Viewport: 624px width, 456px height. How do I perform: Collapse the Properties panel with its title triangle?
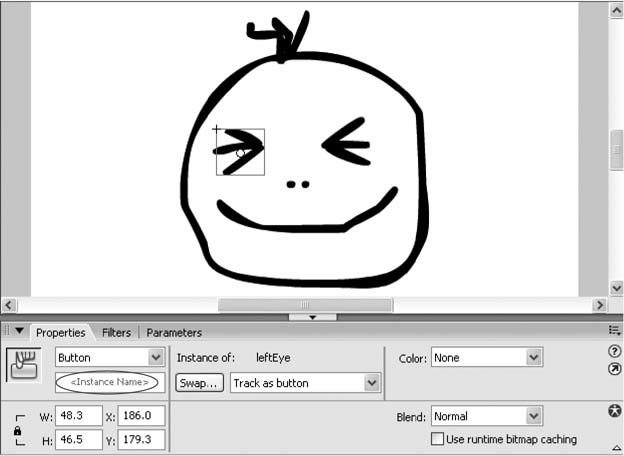pyautogui.click(x=19, y=331)
